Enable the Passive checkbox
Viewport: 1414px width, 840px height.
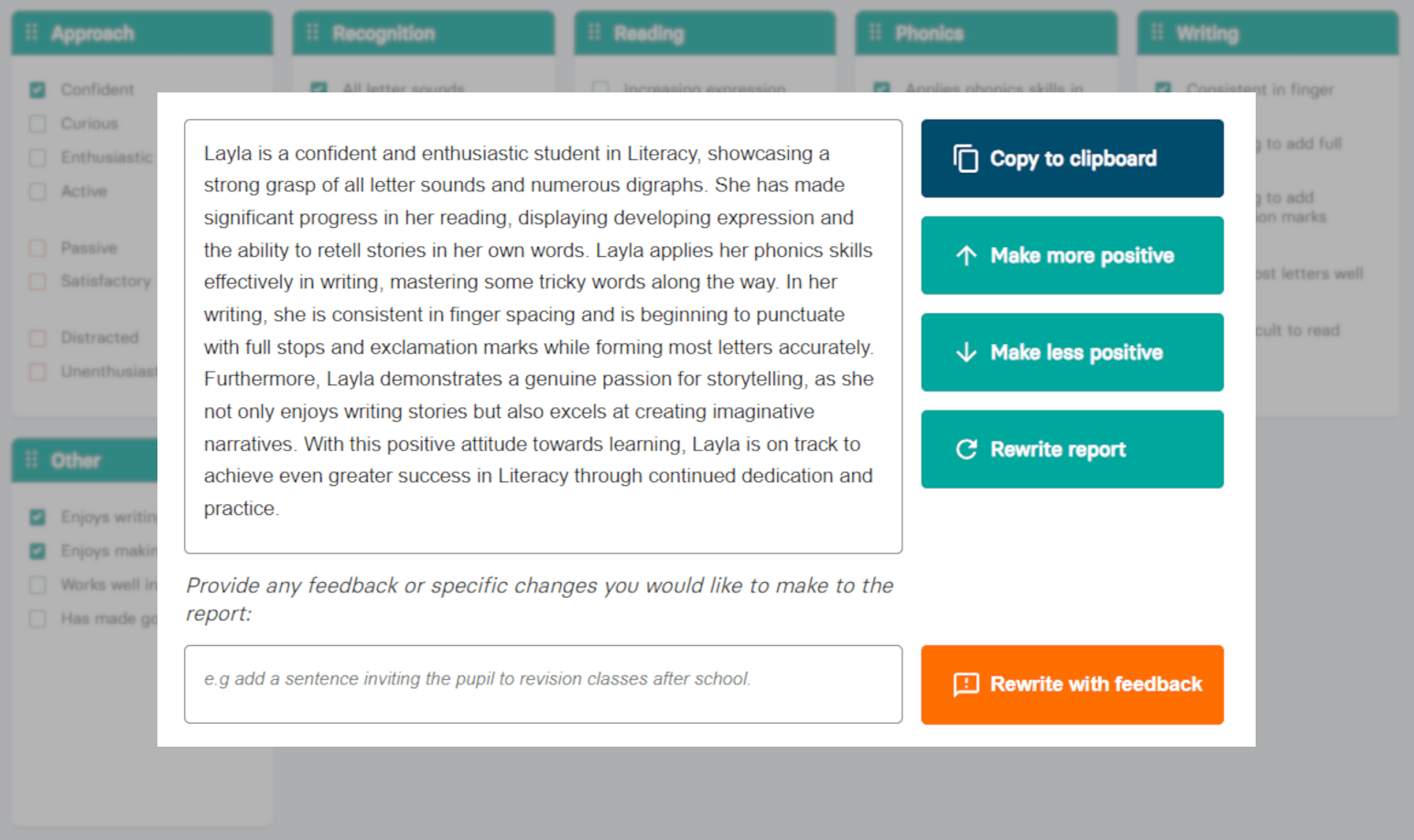tap(37, 248)
